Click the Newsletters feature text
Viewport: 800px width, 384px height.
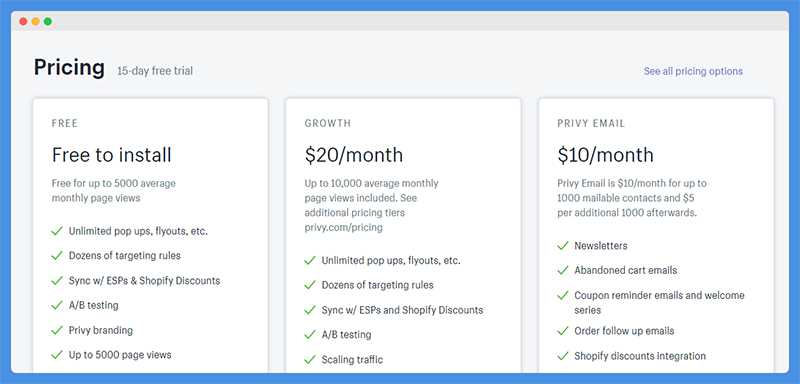pyautogui.click(x=601, y=246)
